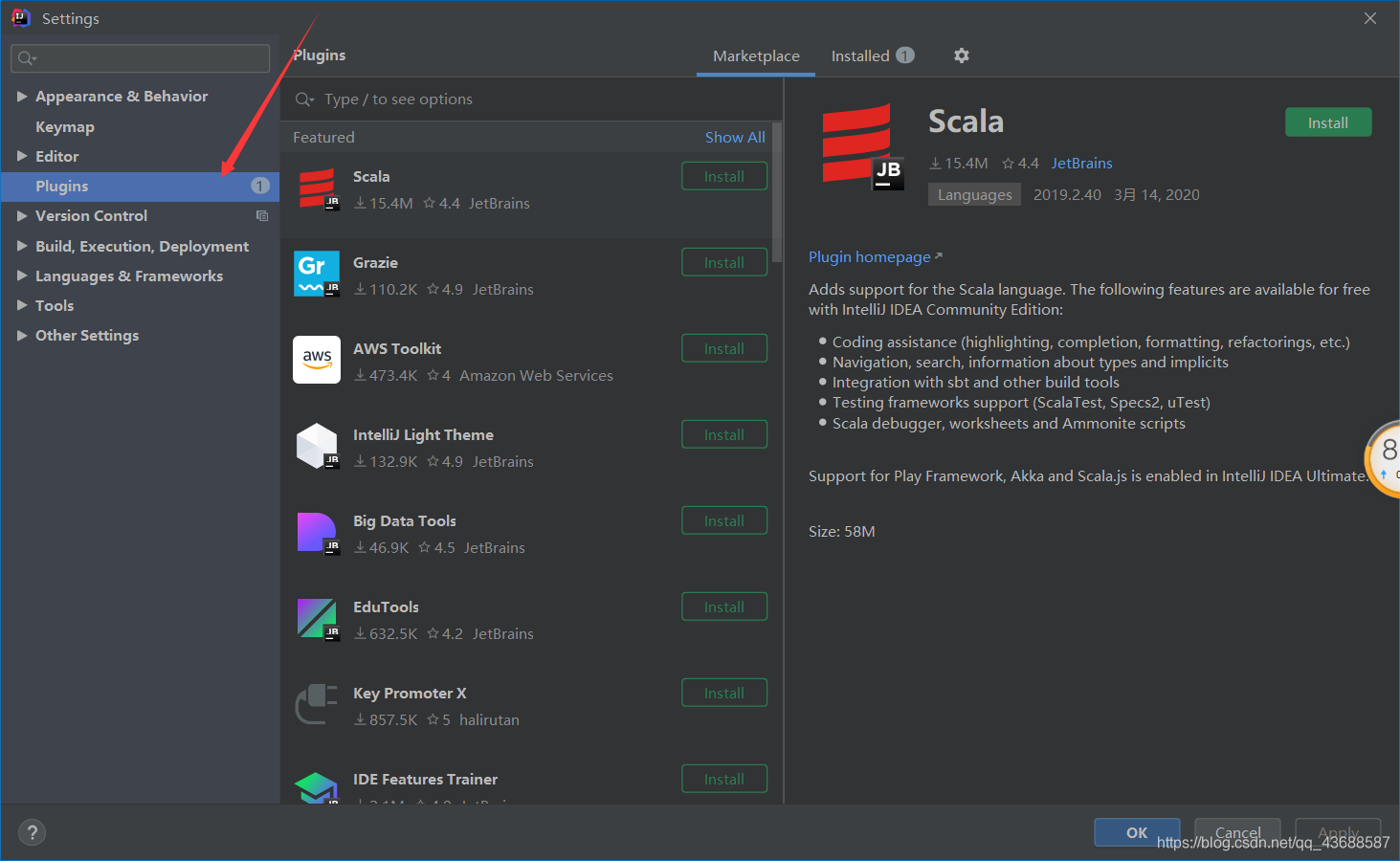Click the IntelliJ Light Theme plugin icon

pos(317,446)
